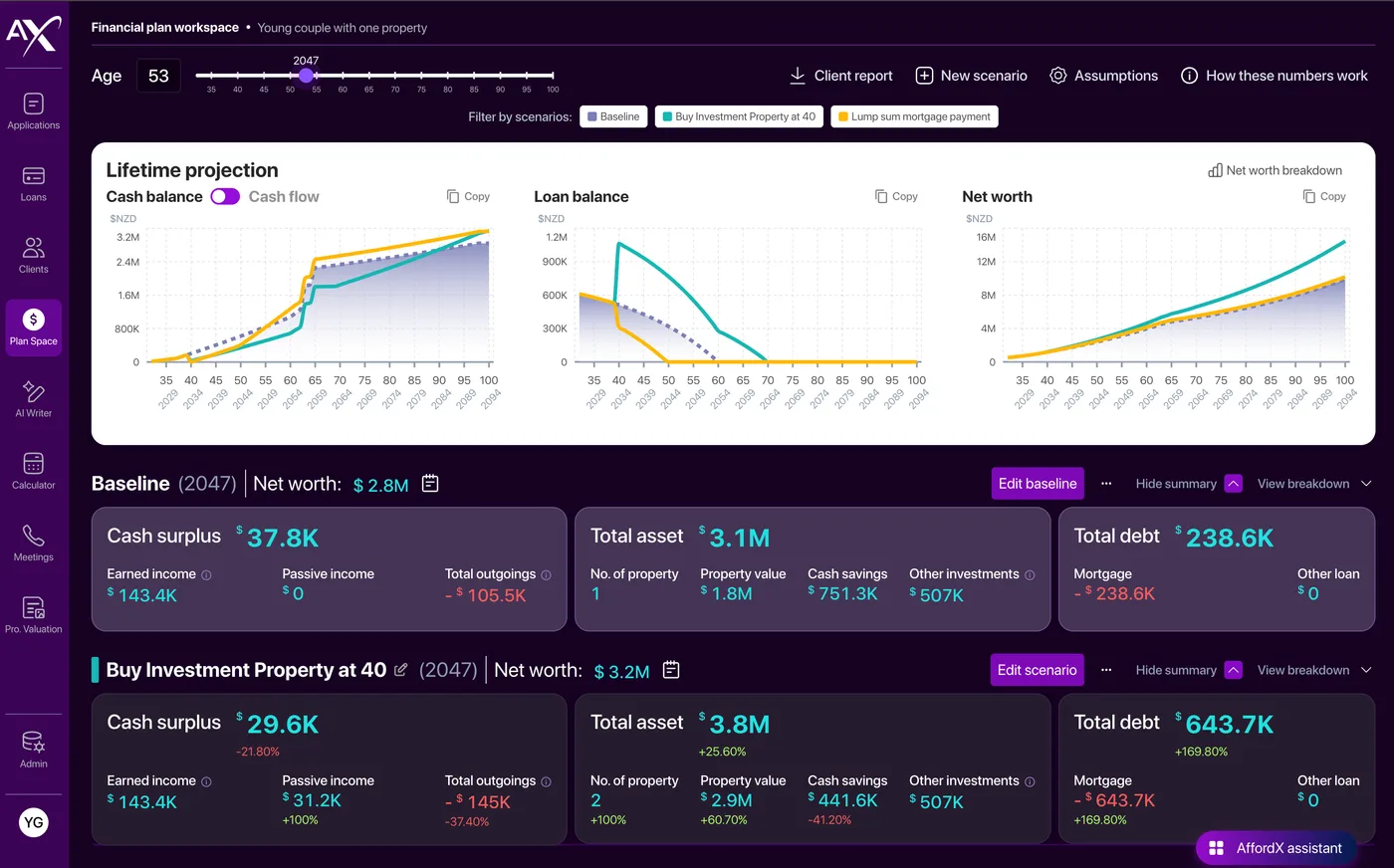Click the Cash flow label

pos(284,196)
